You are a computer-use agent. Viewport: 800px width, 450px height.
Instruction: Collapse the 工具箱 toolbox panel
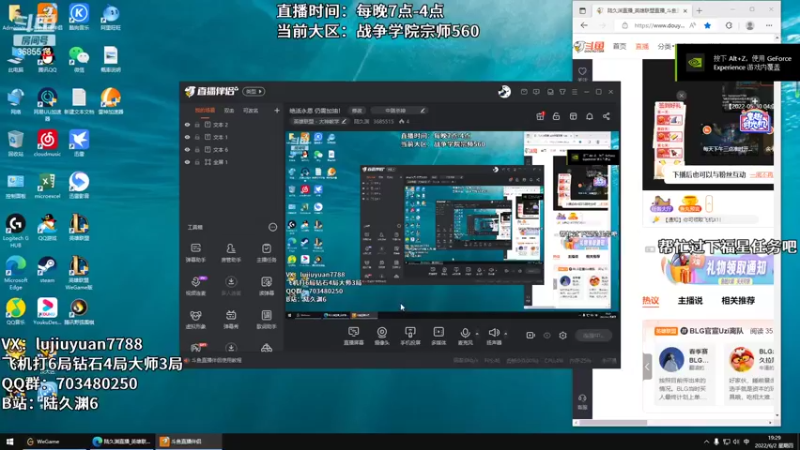click(272, 227)
